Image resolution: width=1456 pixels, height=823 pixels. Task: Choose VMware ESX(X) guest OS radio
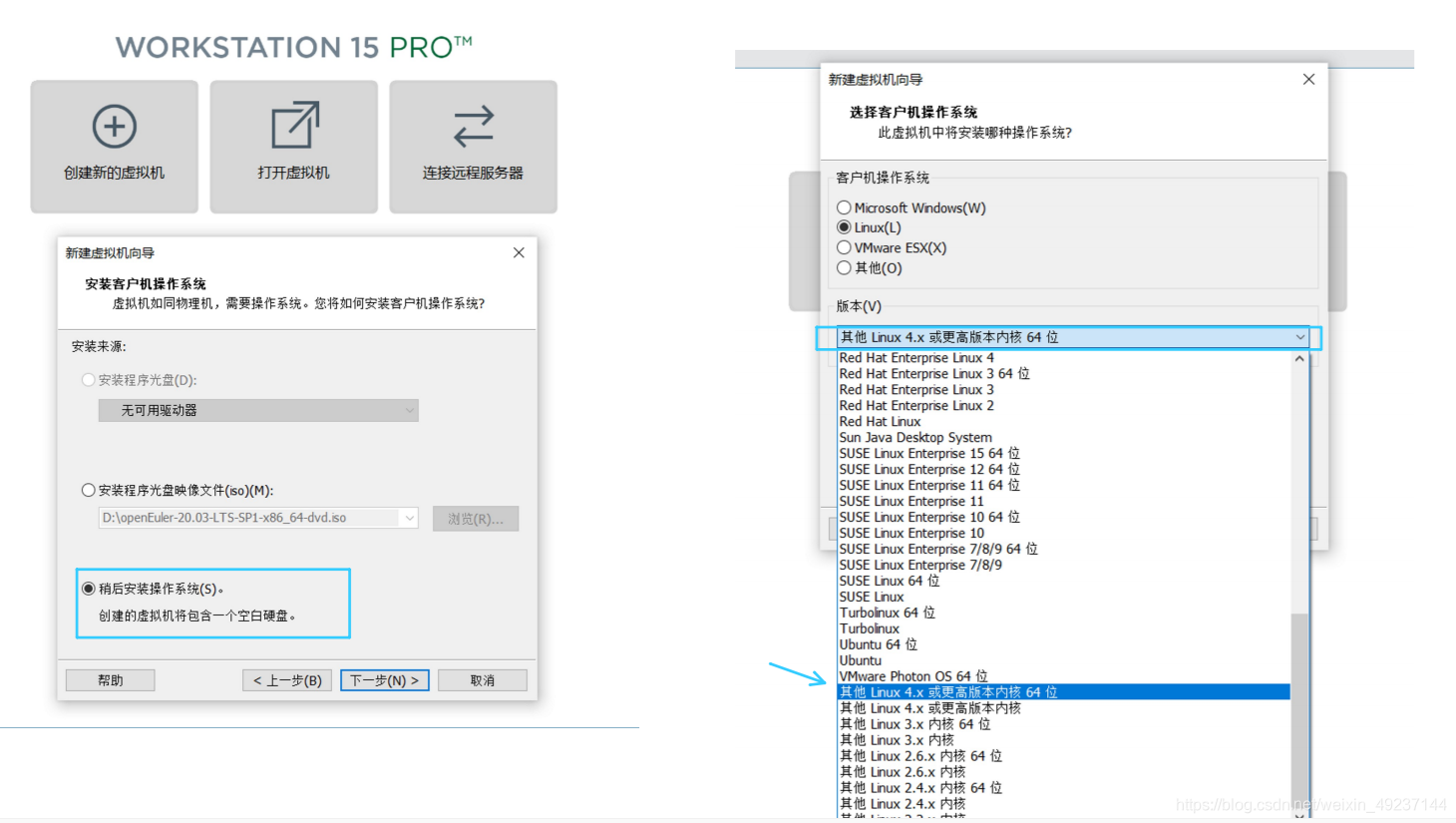pyautogui.click(x=844, y=247)
